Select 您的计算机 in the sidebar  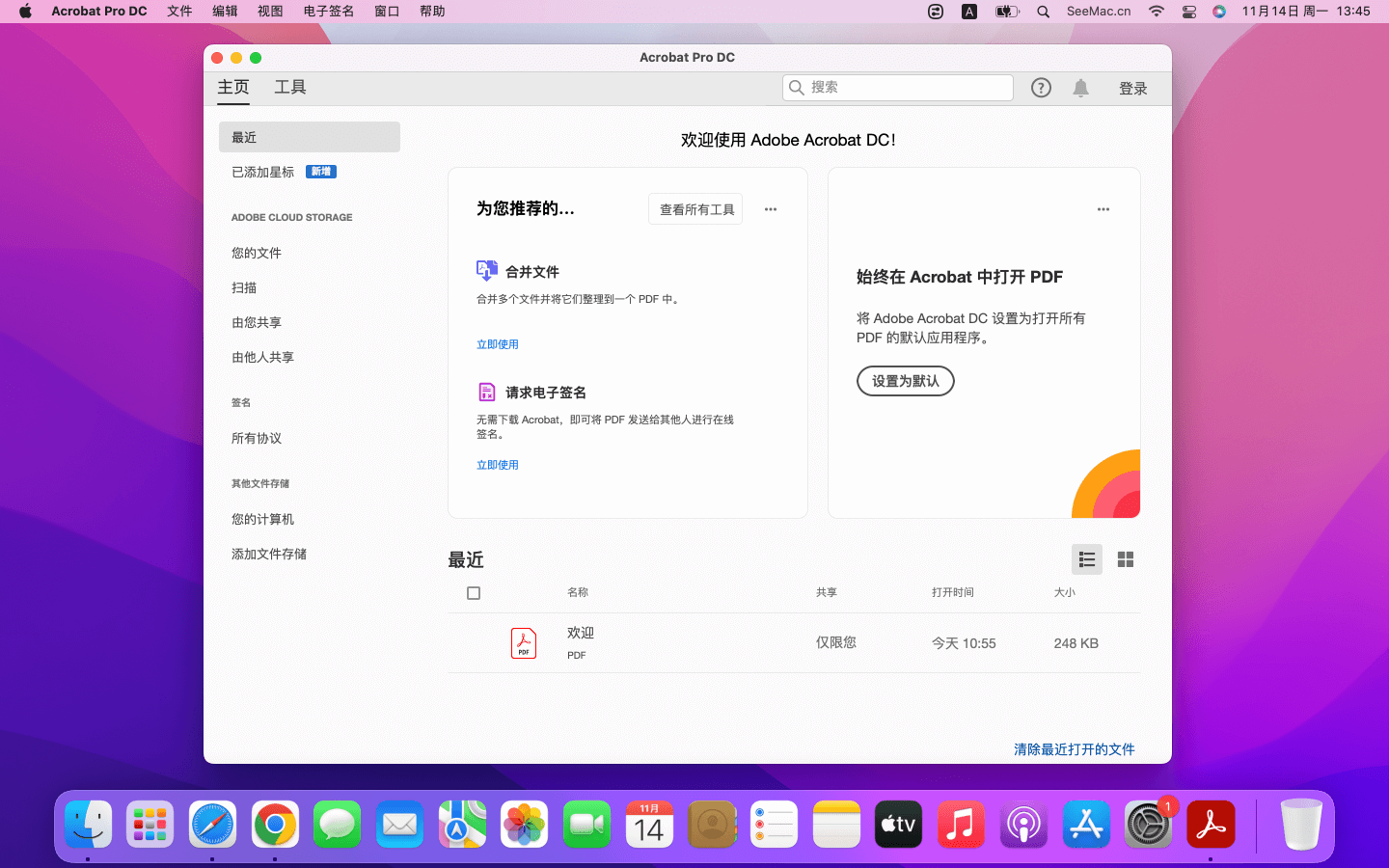coord(263,519)
